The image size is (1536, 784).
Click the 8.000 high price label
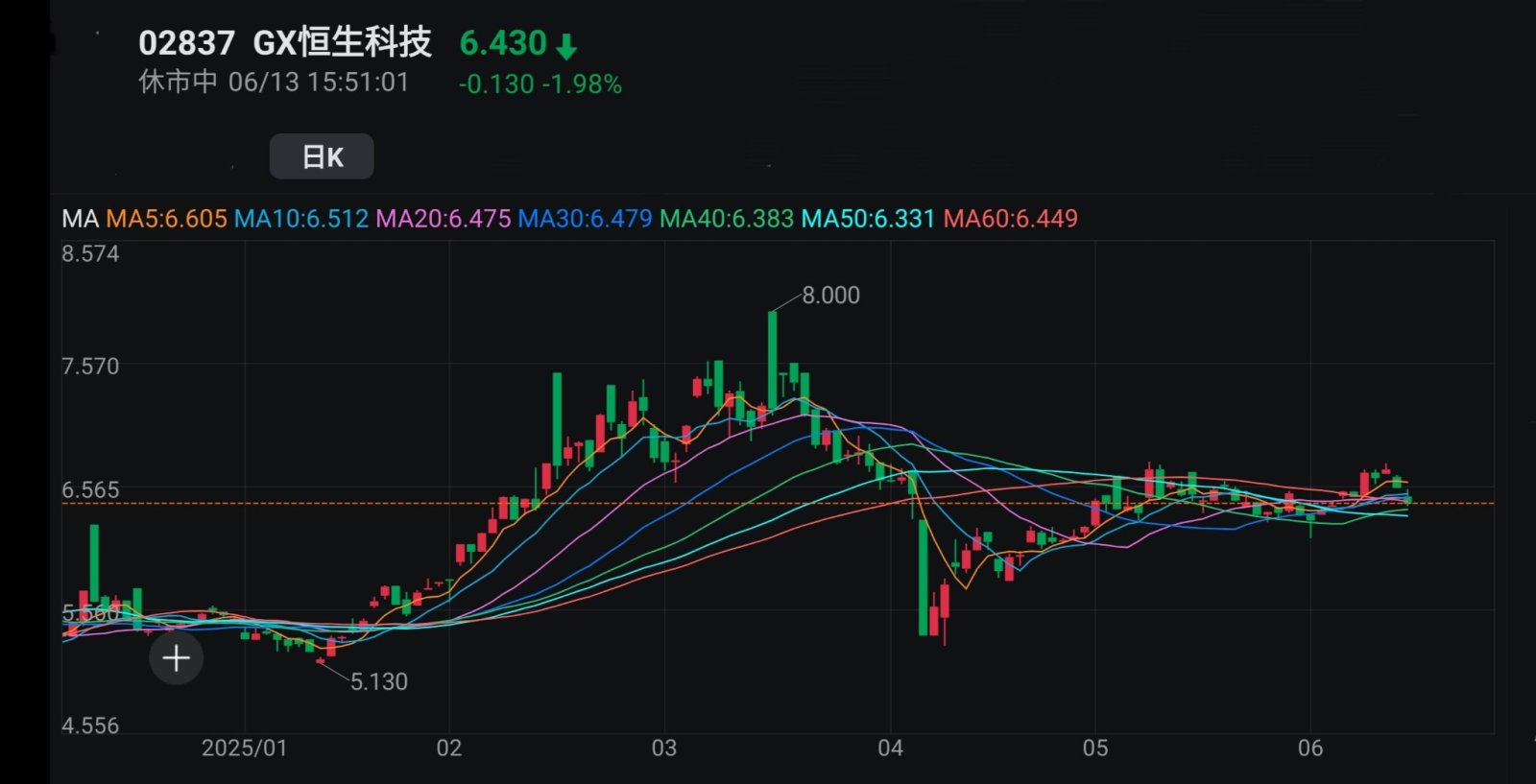click(831, 296)
